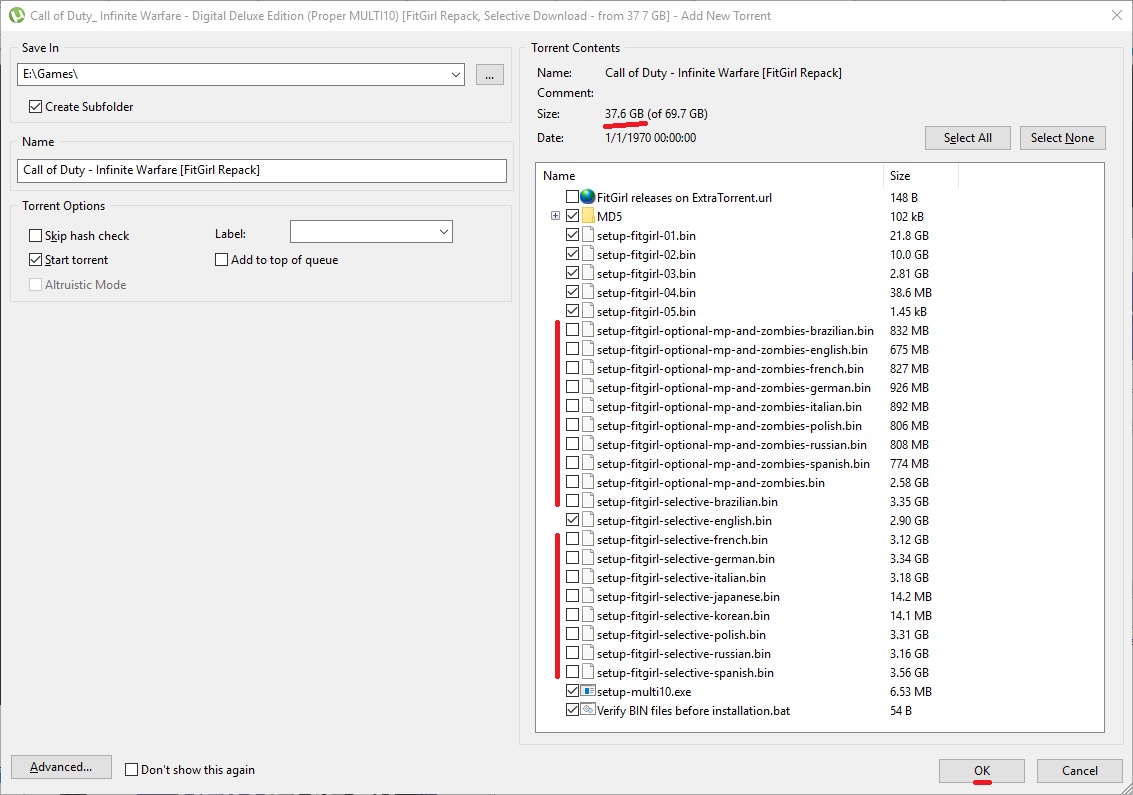Click the file icon of setup-fitgirl-selective-spanish.bin
The width and height of the screenshot is (1133, 795).
coord(587,672)
